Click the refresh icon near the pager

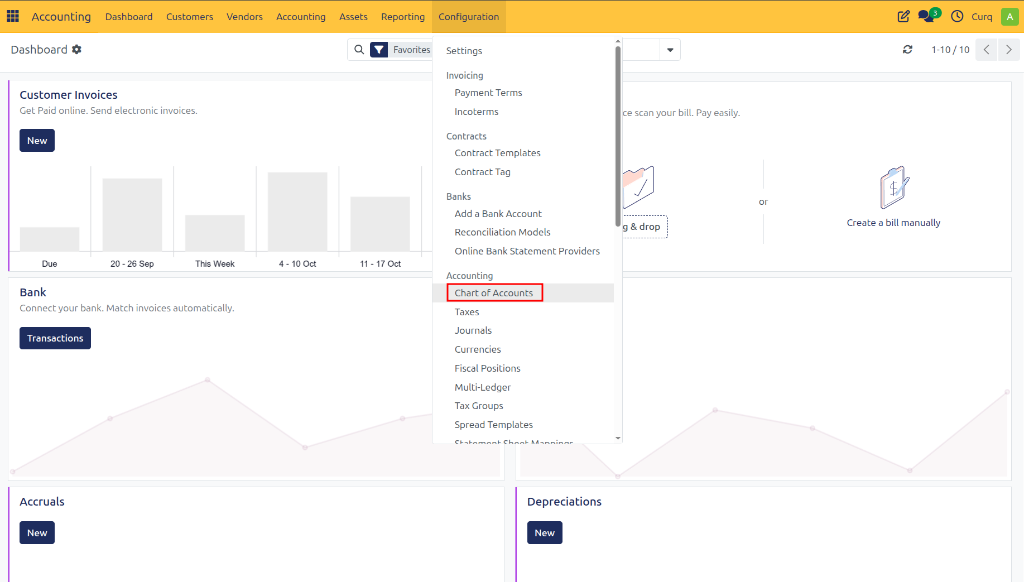(908, 50)
